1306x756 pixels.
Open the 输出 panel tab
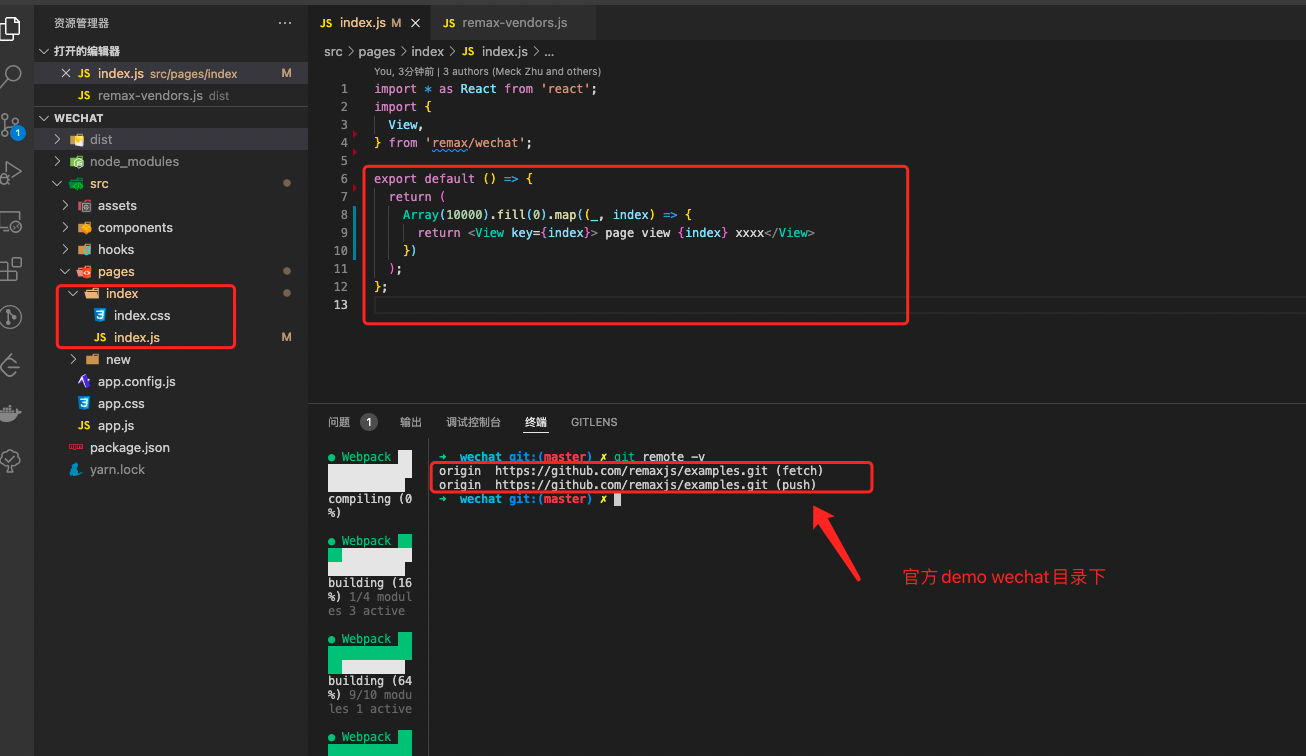pyautogui.click(x=411, y=422)
